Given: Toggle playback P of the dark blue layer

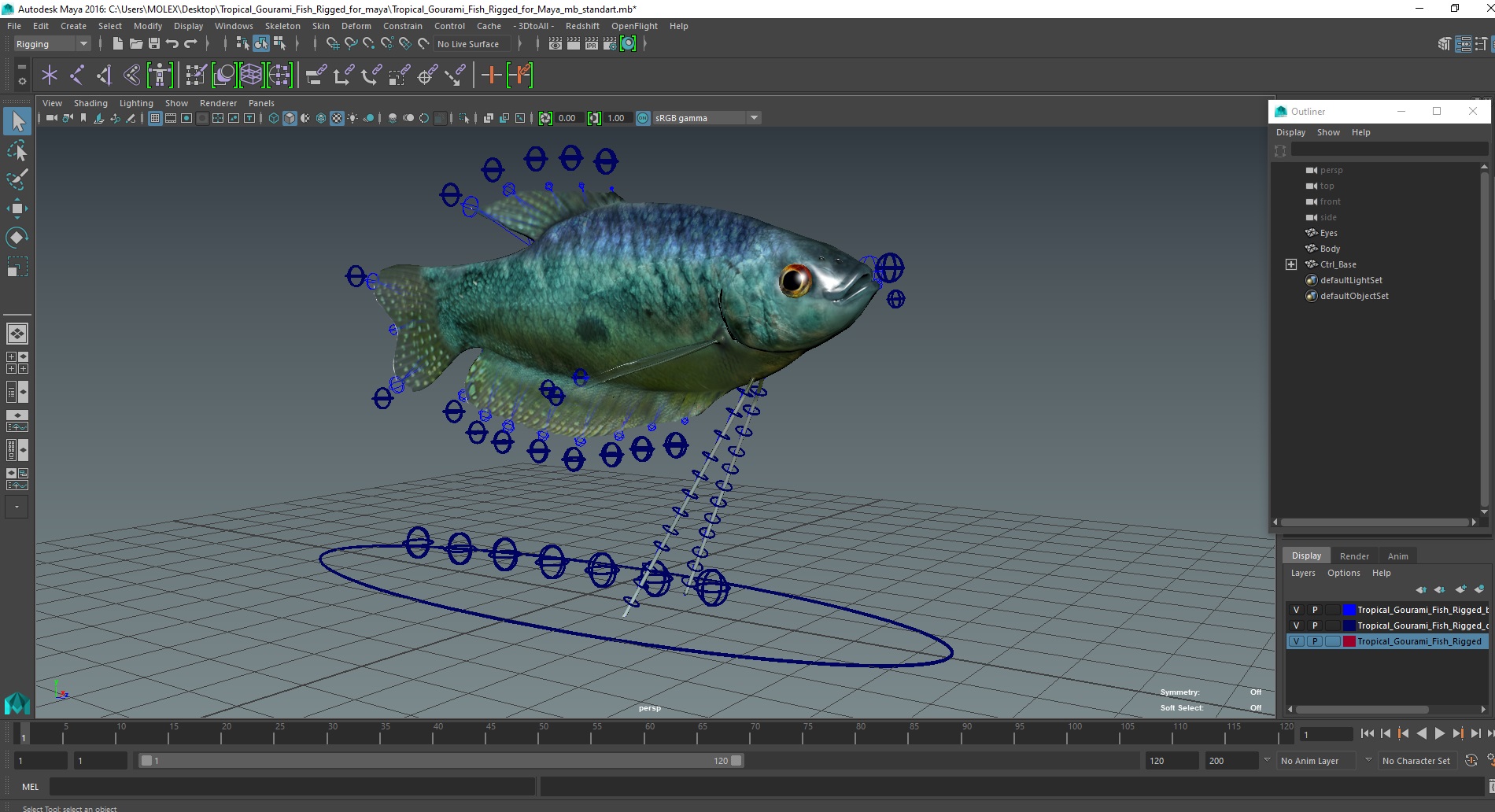Looking at the screenshot, I should [x=1314, y=626].
